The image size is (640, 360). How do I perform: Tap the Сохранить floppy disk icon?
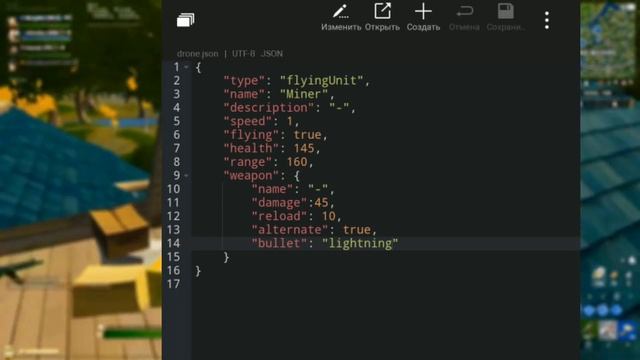(x=505, y=11)
